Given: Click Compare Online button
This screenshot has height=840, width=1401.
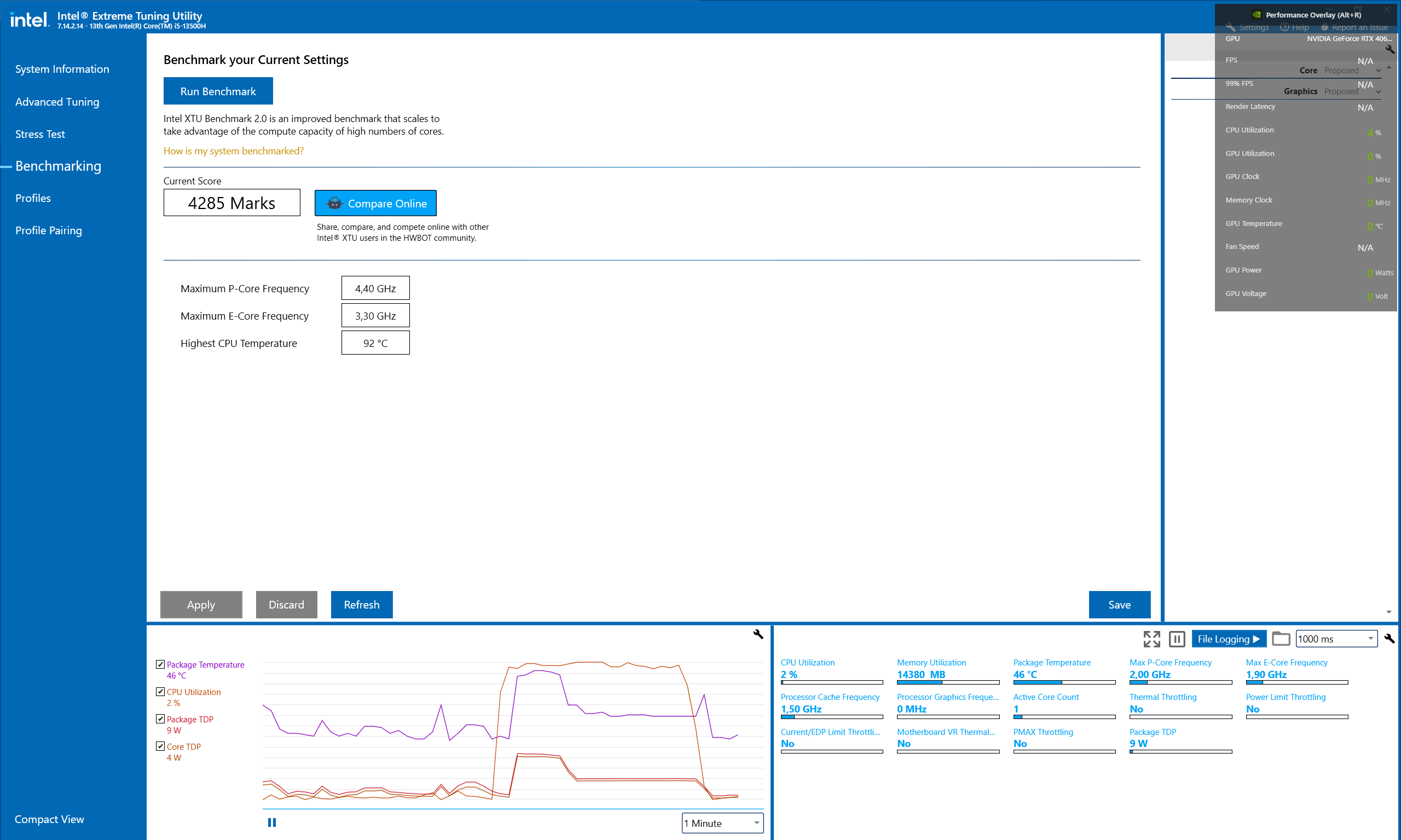Looking at the screenshot, I should (375, 203).
